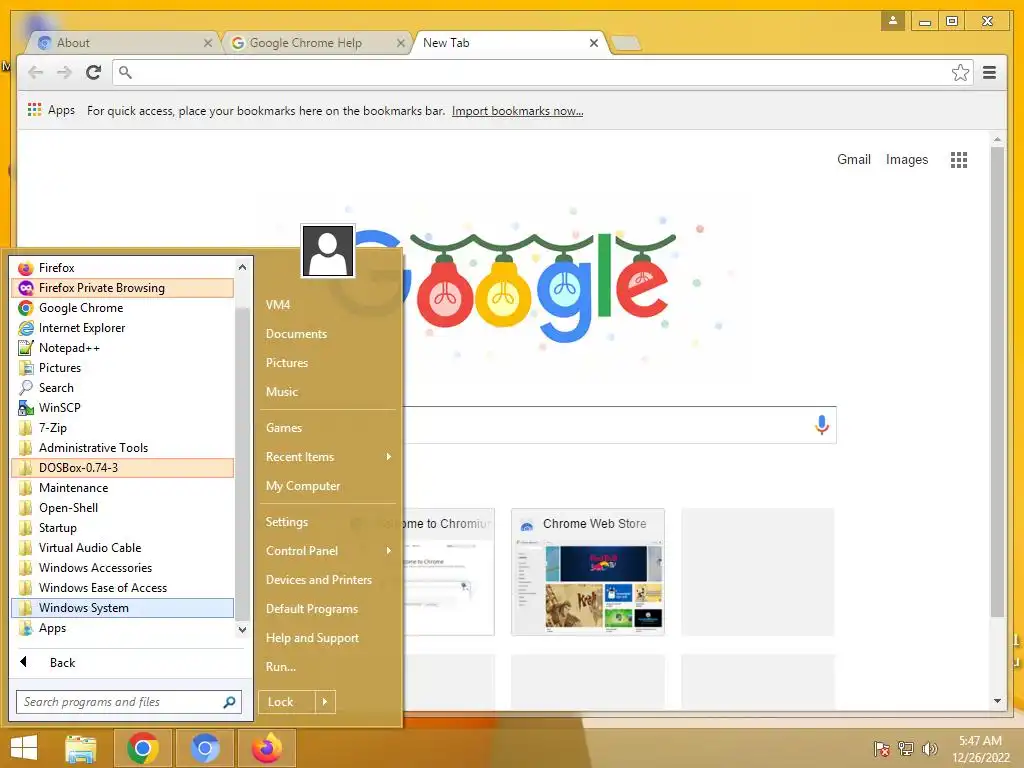Expand the 7-Zip folder
The height and width of the screenshot is (768, 1024).
tap(122, 428)
